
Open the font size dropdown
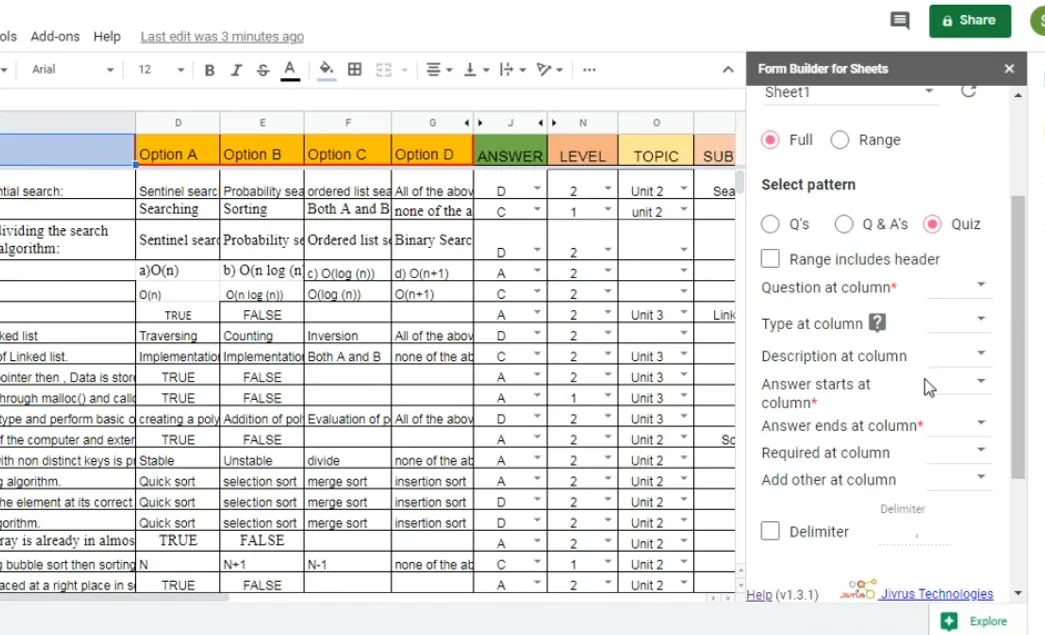pos(161,70)
